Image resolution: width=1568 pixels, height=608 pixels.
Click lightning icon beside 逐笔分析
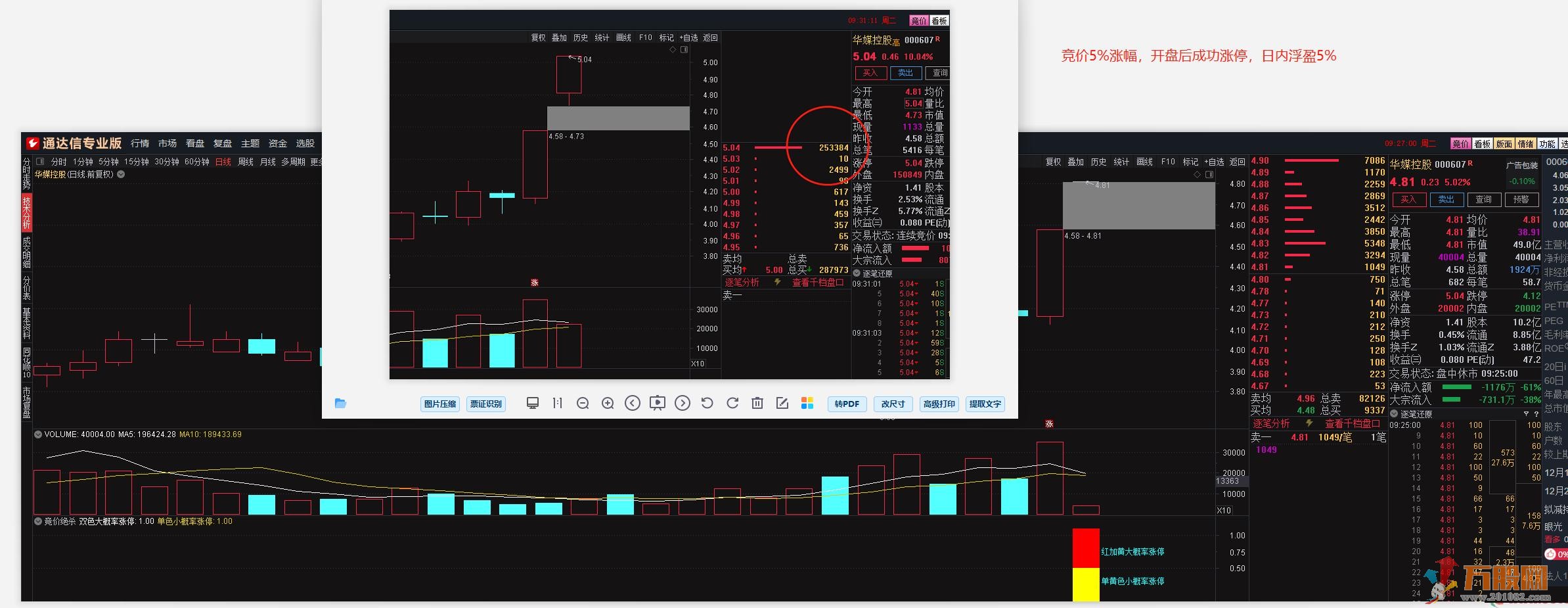pos(1309,423)
